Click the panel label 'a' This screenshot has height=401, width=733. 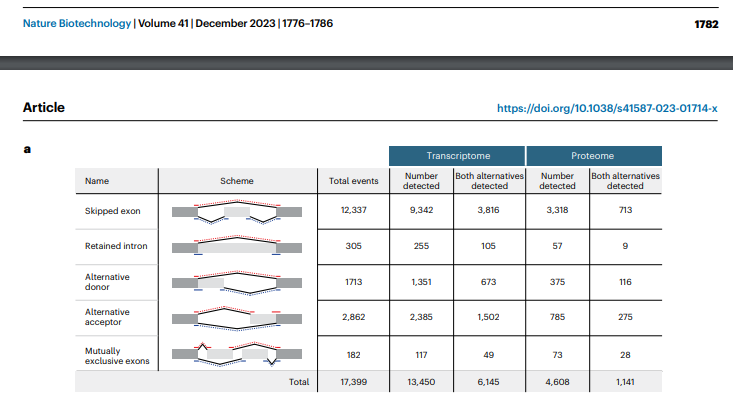click(27, 150)
